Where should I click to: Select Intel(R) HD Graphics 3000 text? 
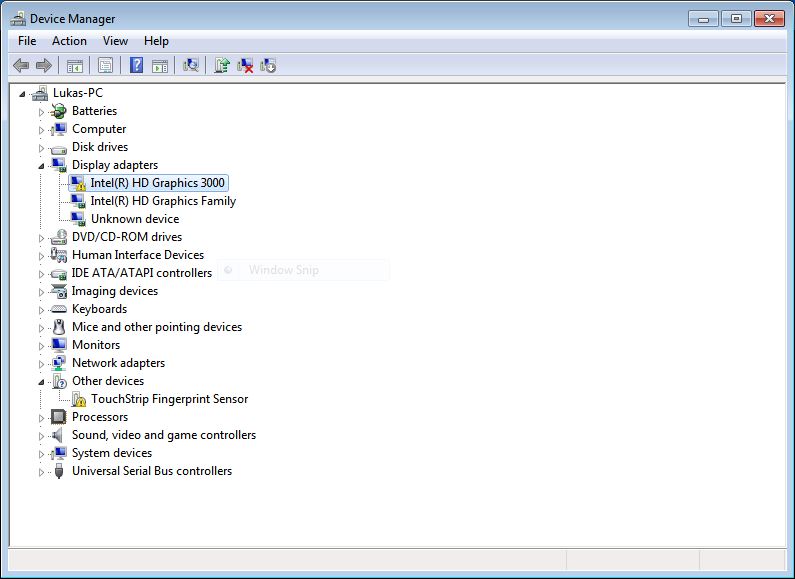click(x=158, y=183)
